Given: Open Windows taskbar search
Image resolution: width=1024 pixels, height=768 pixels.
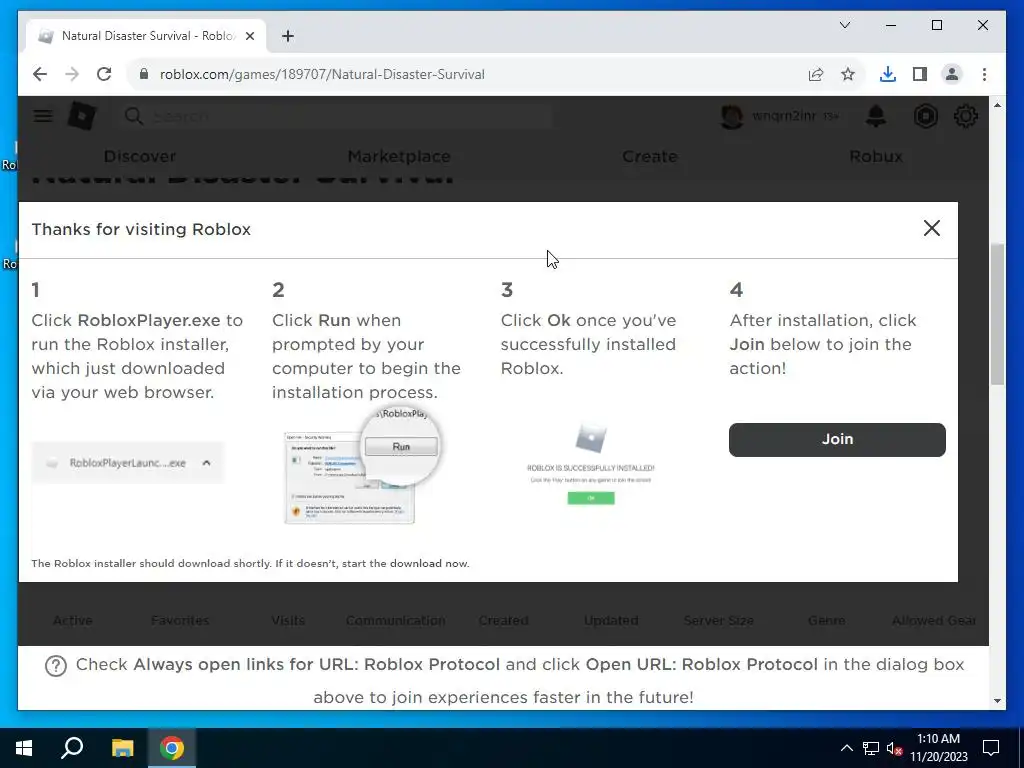Looking at the screenshot, I should (x=72, y=748).
